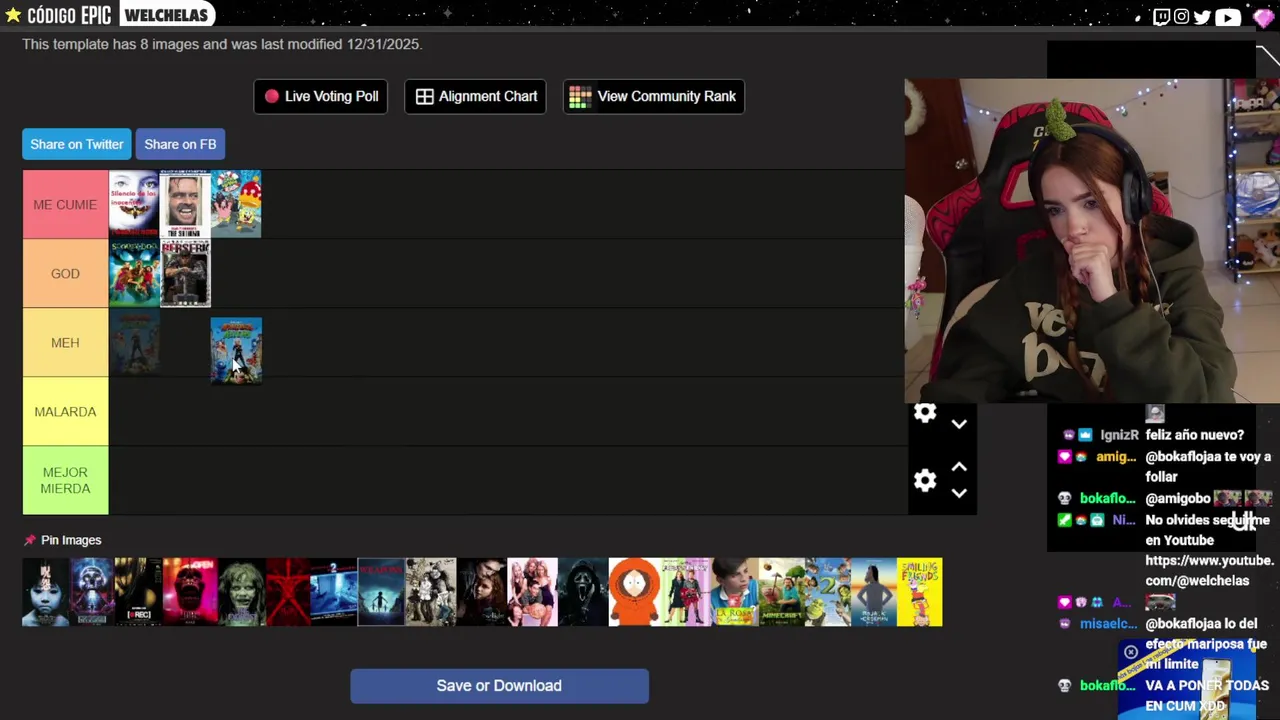The image size is (1280, 720).
Task: Click 'feliz año nuevo?' chat message
Action: tap(1194, 435)
